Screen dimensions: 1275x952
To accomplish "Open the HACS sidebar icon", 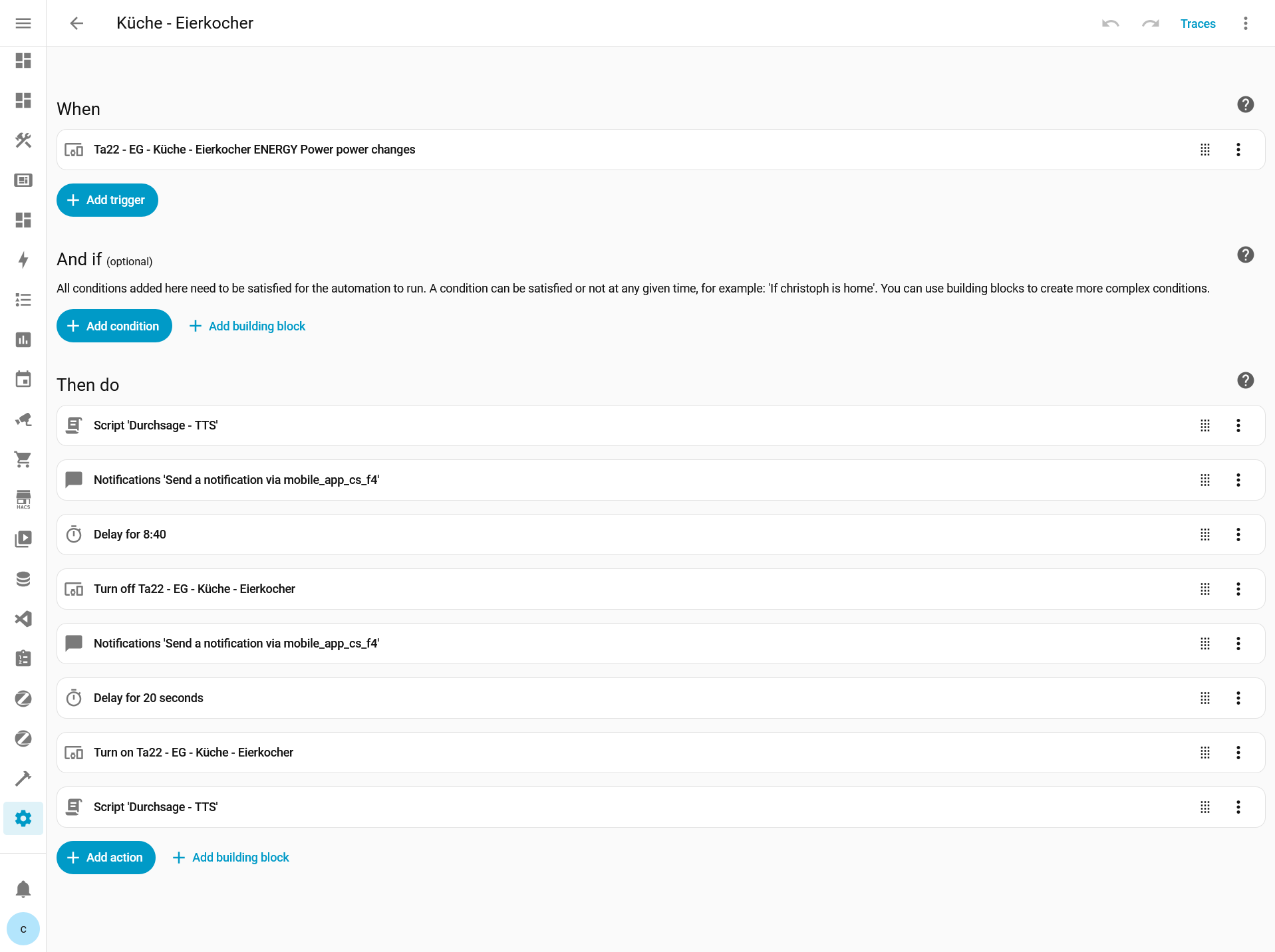I will click(x=23, y=499).
